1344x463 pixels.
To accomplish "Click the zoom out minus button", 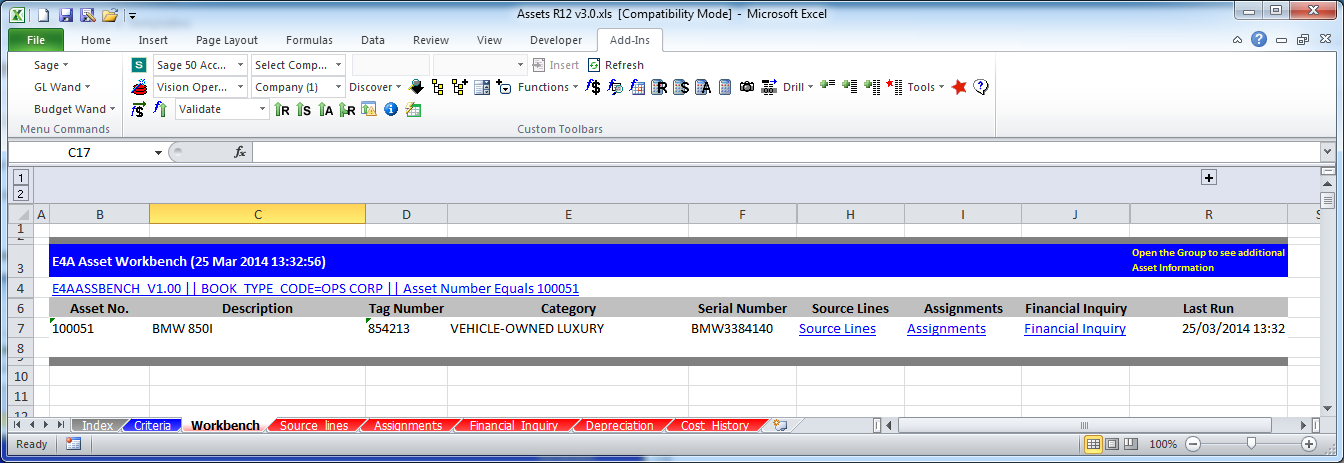I will click(1191, 444).
